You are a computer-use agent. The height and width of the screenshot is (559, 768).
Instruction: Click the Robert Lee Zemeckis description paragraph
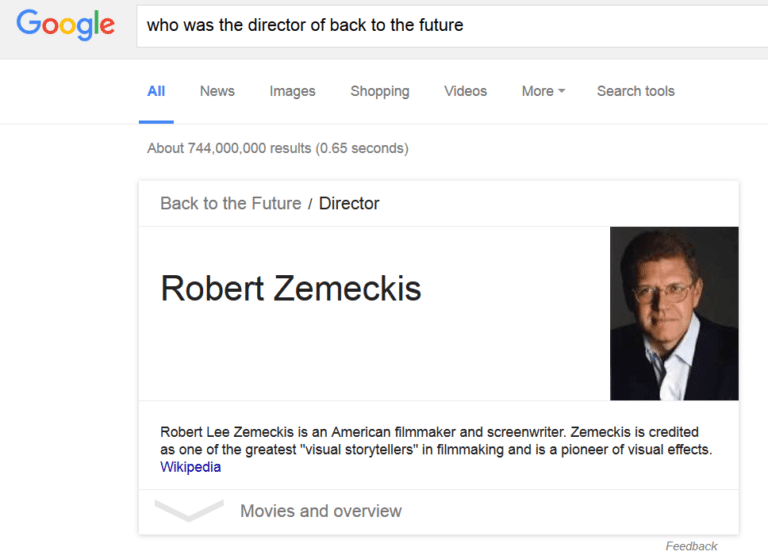point(435,441)
